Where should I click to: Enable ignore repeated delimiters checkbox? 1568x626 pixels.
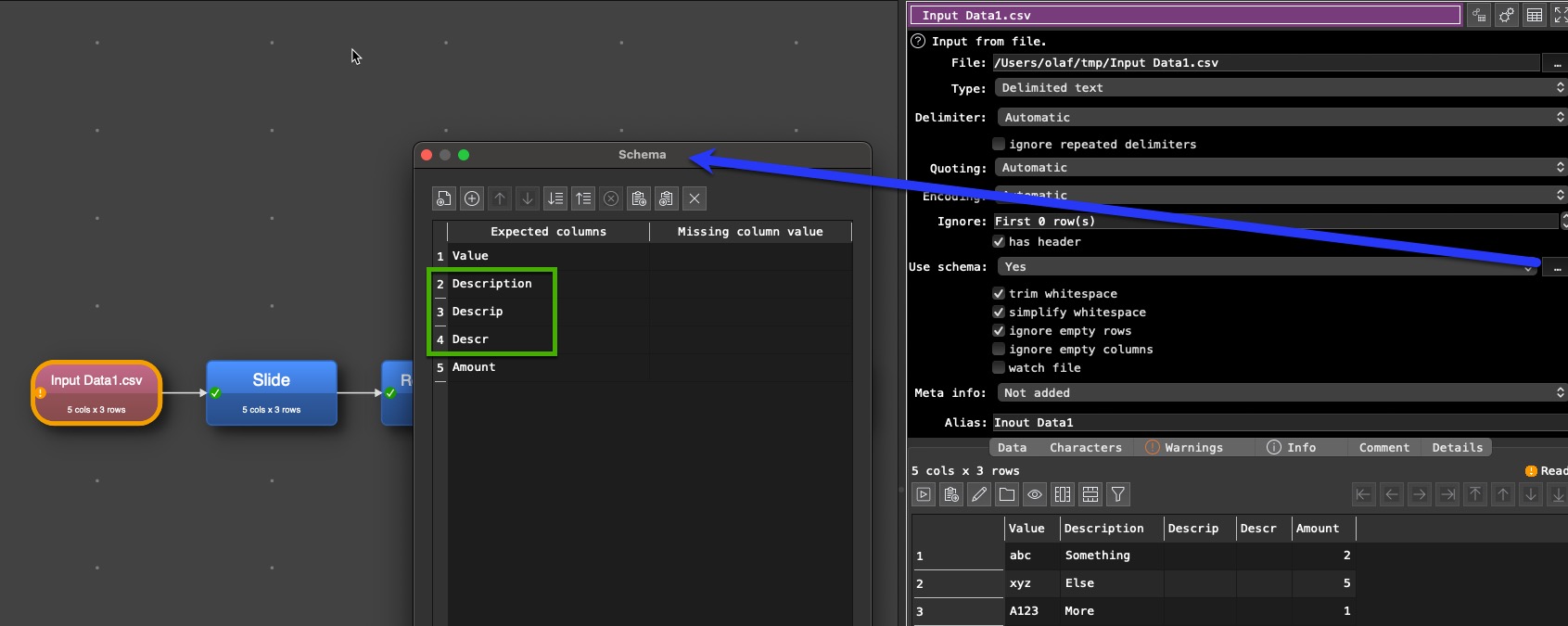[x=999, y=144]
